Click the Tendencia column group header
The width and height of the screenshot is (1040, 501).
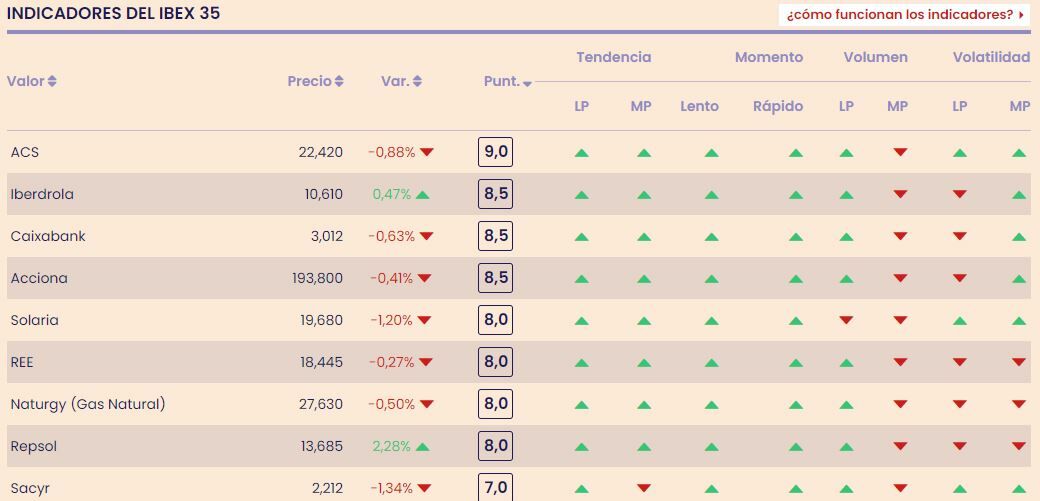pos(613,57)
